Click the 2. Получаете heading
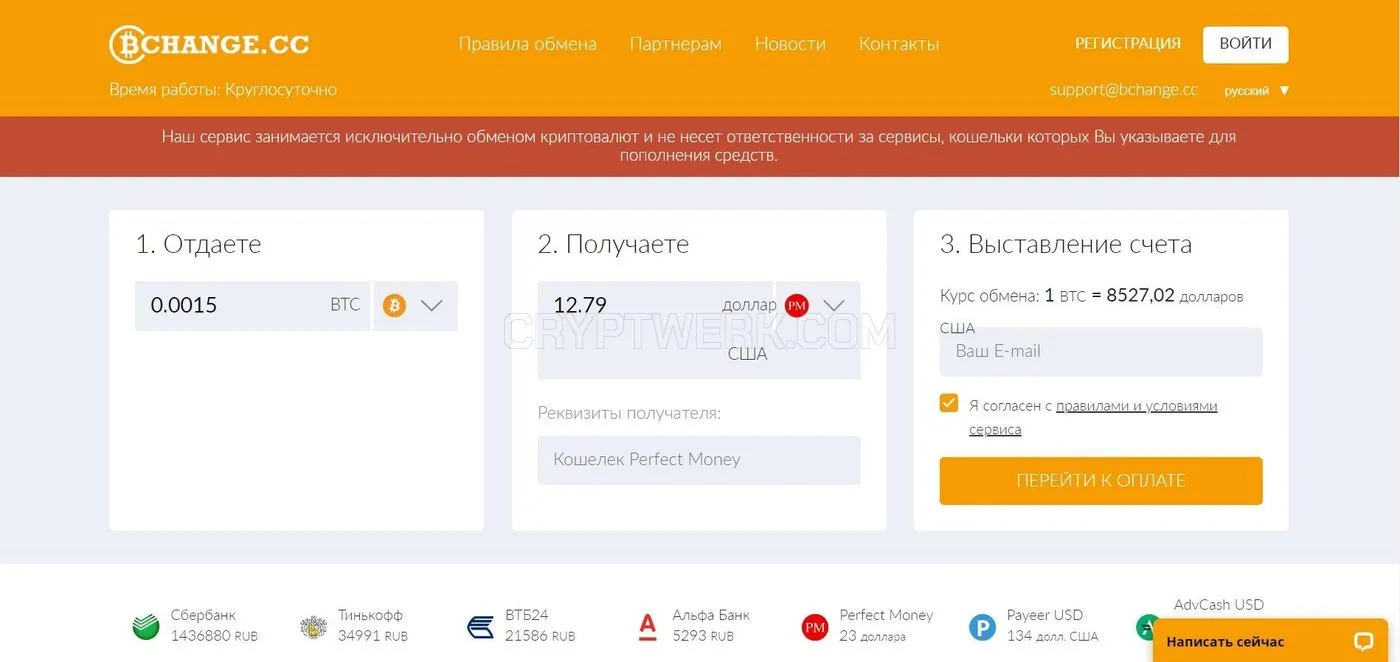 [x=613, y=244]
